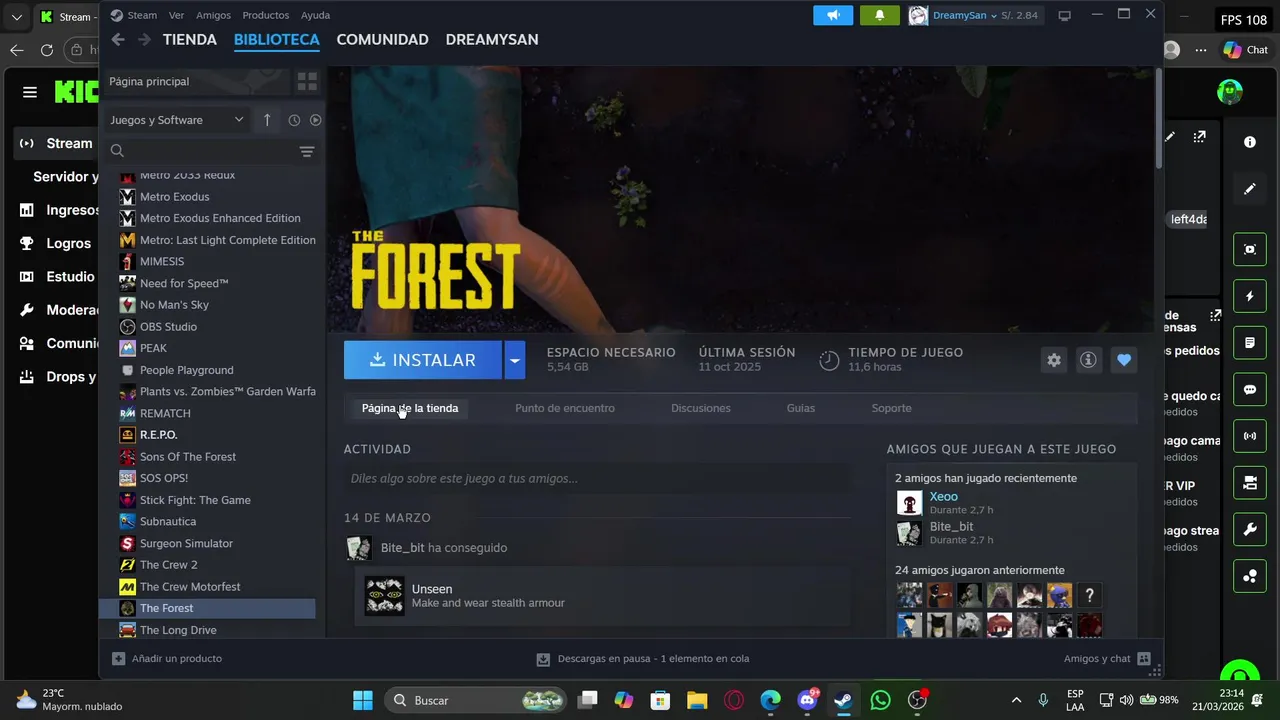Open DREAMYSAN profile tab
Image resolution: width=1280 pixels, height=720 pixels.
[492, 39]
